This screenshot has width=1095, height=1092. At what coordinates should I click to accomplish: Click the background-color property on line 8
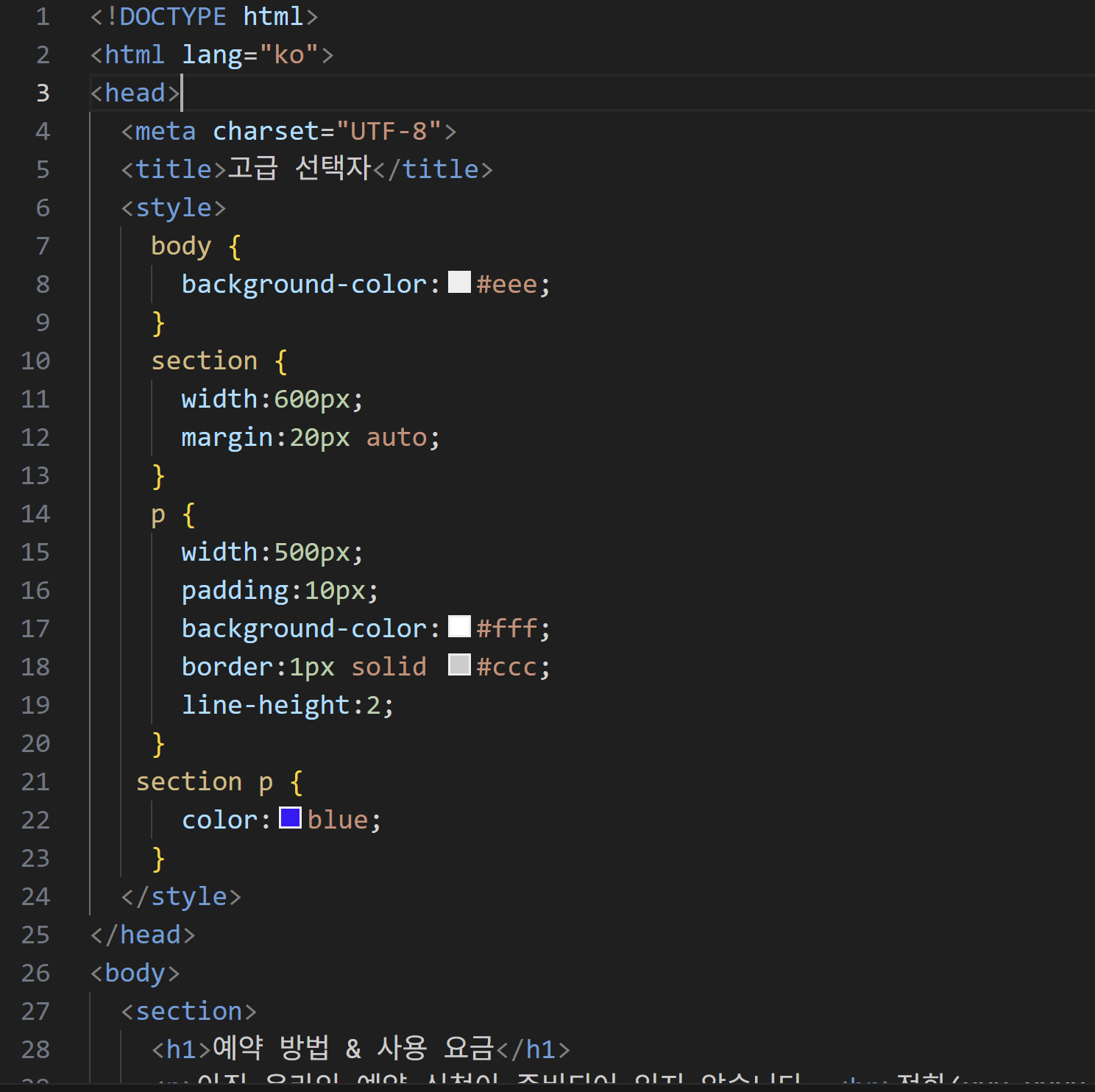304,285
